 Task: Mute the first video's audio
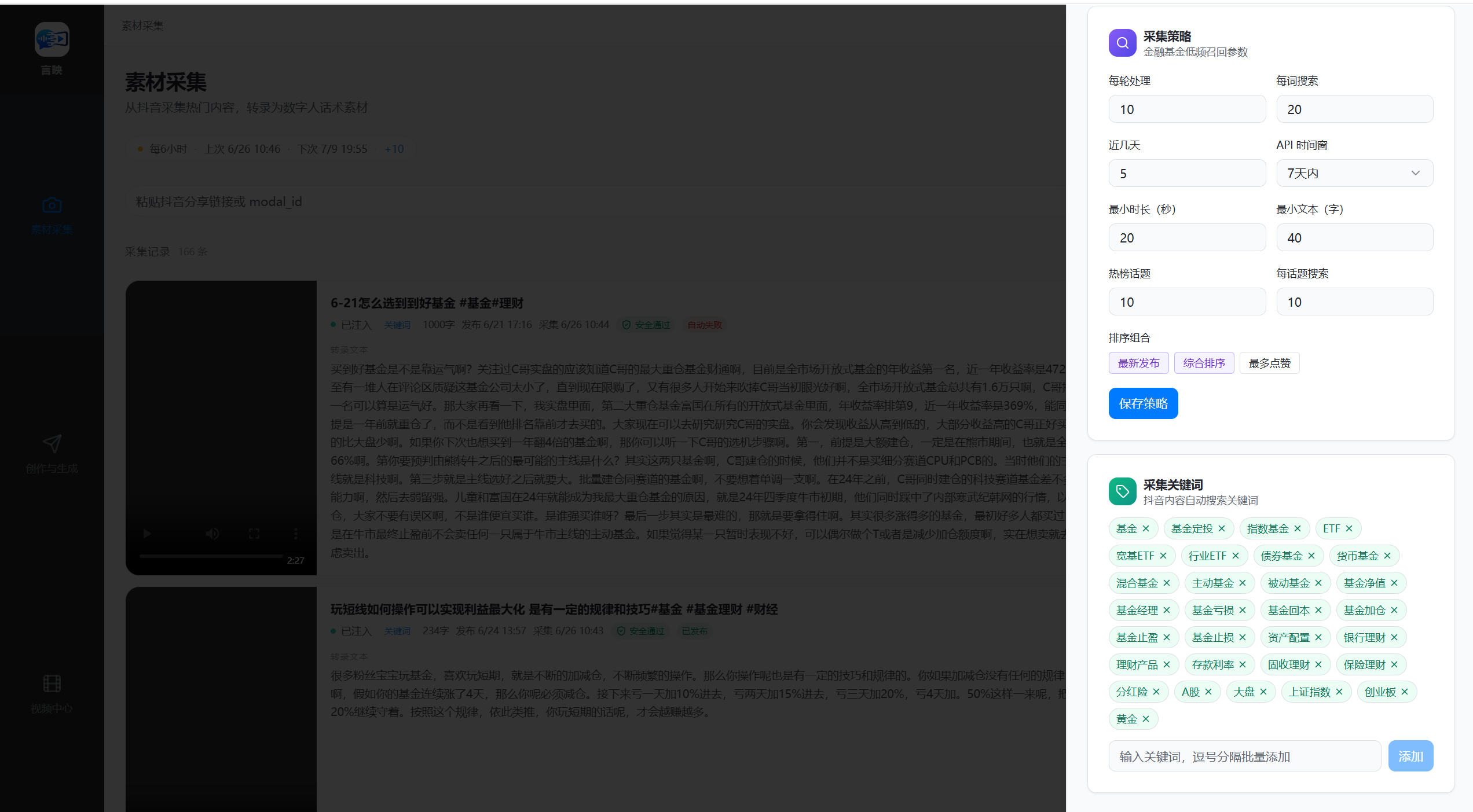tap(212, 533)
